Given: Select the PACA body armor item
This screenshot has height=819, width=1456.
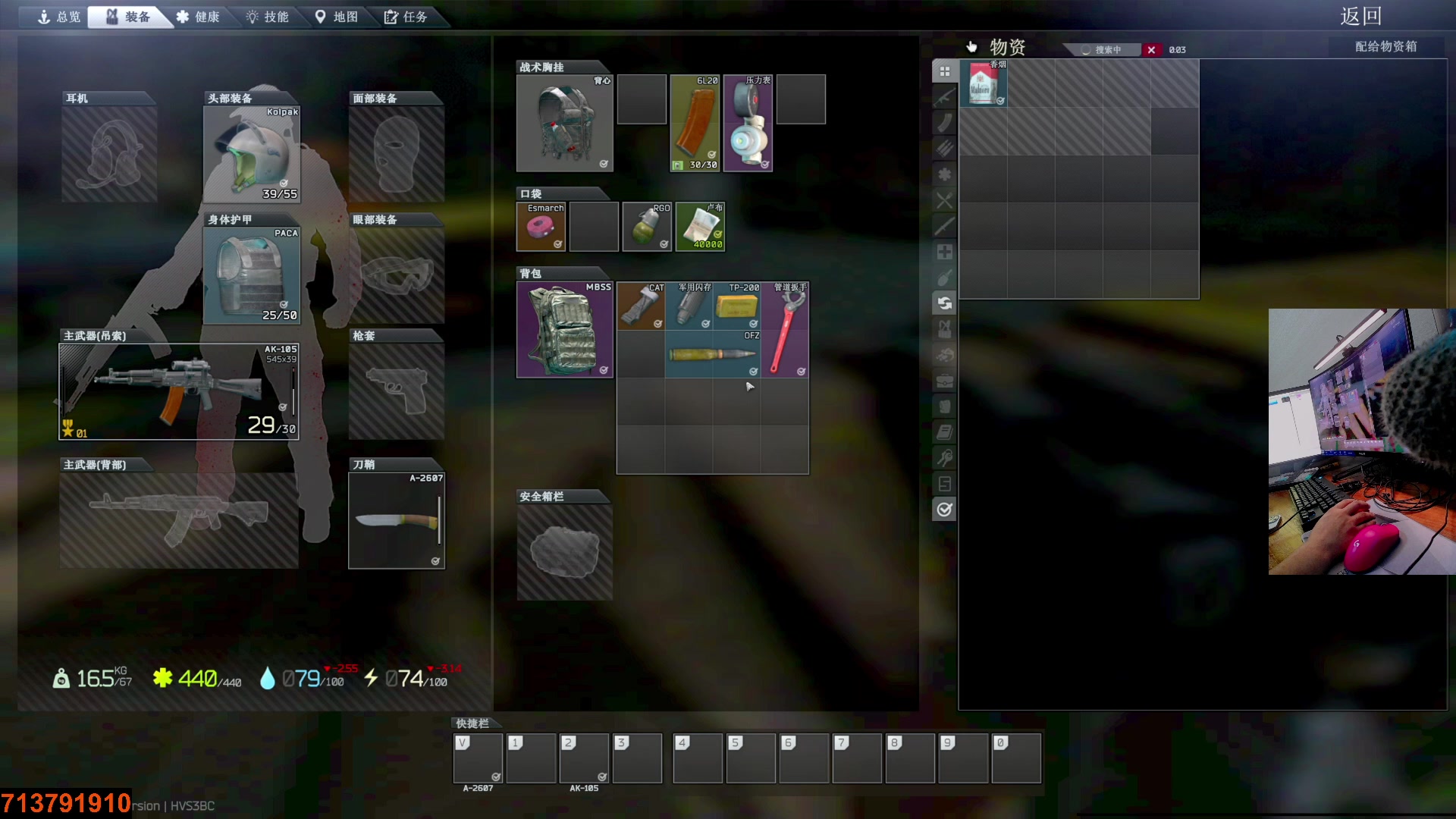Looking at the screenshot, I should (x=252, y=275).
